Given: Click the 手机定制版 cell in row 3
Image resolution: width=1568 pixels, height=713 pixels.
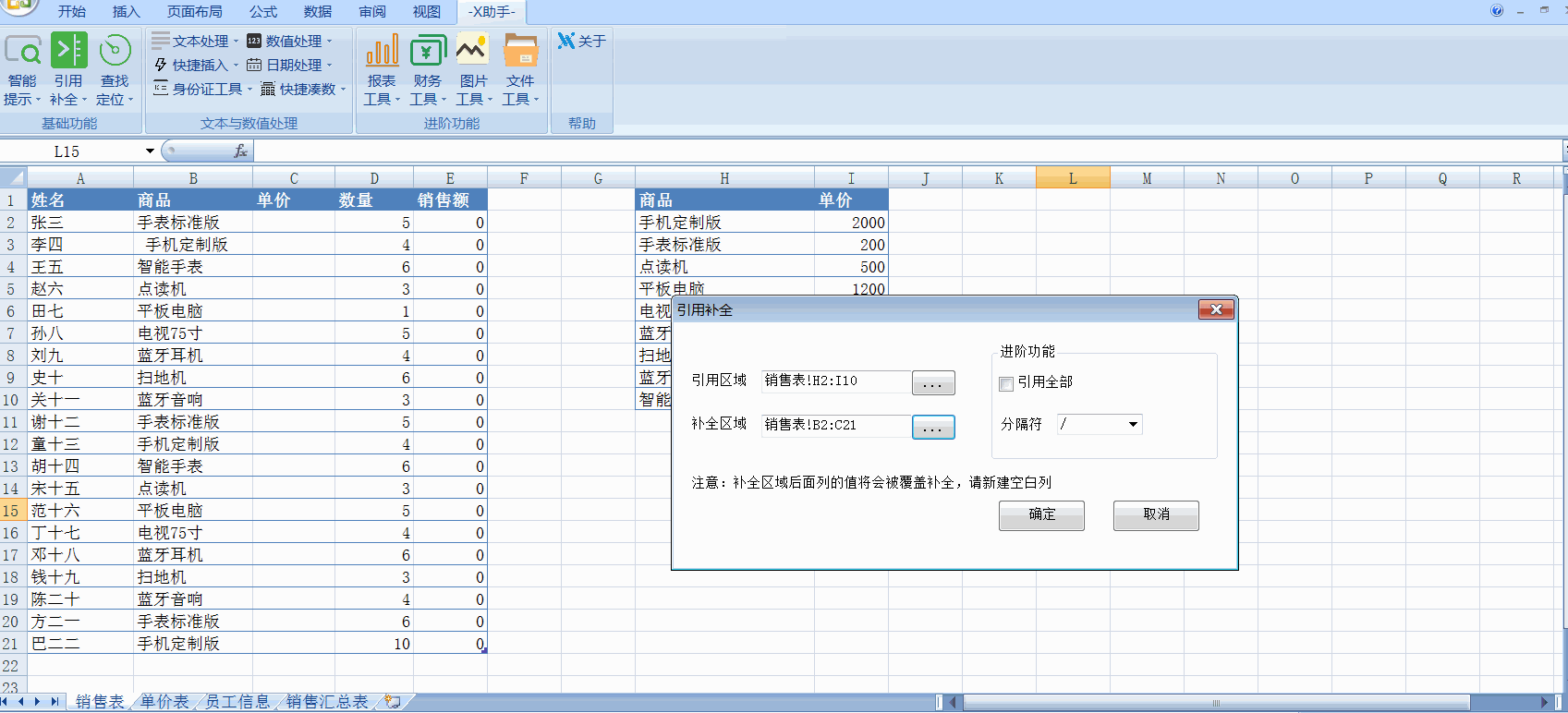Looking at the screenshot, I should click(x=193, y=245).
